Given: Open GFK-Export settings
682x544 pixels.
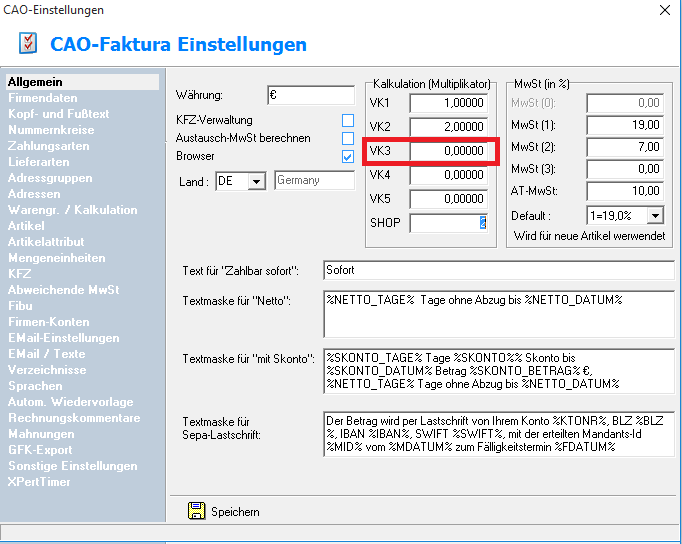Looking at the screenshot, I should [40, 450].
